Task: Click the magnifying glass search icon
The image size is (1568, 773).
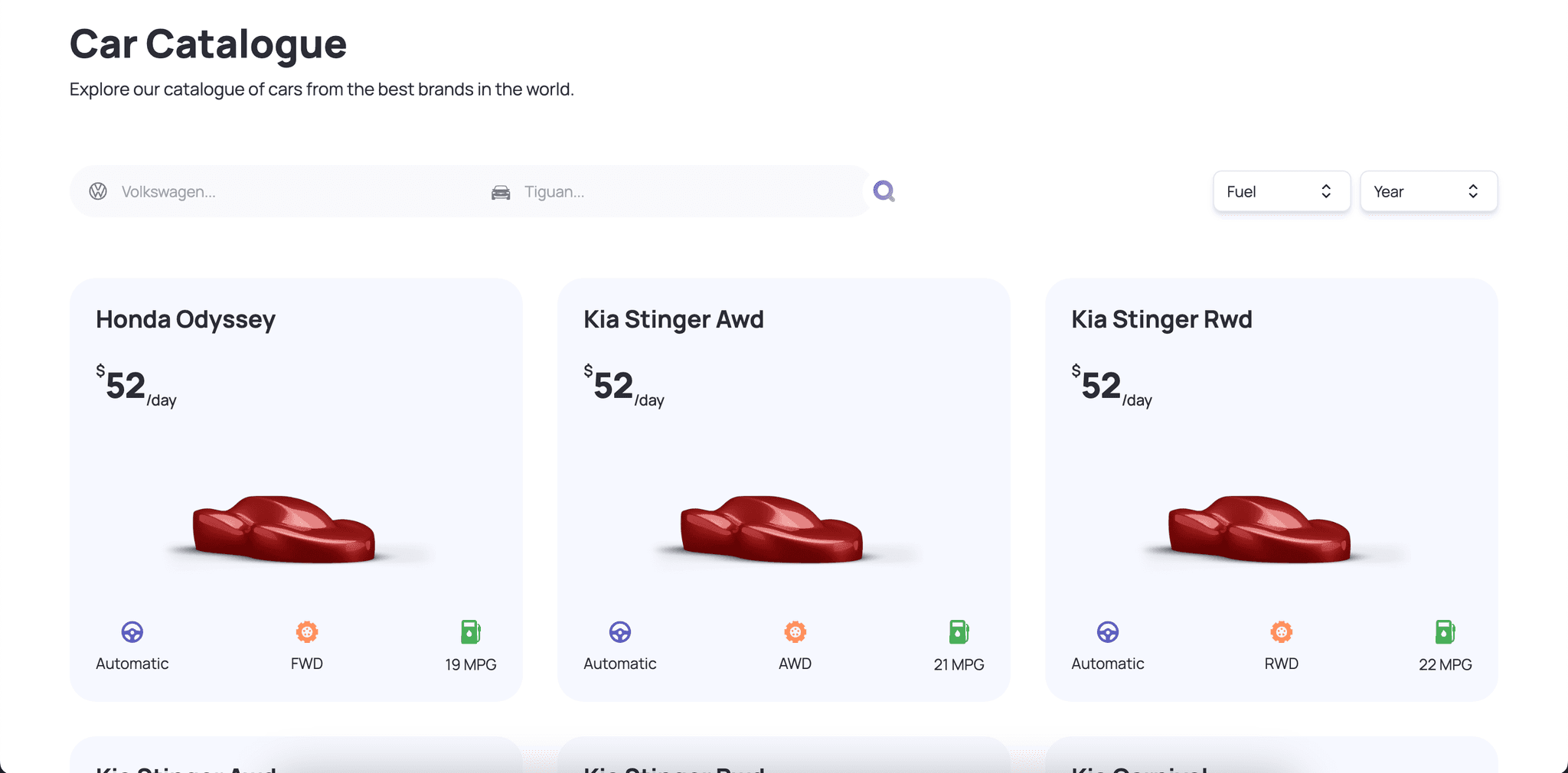Action: [x=884, y=191]
